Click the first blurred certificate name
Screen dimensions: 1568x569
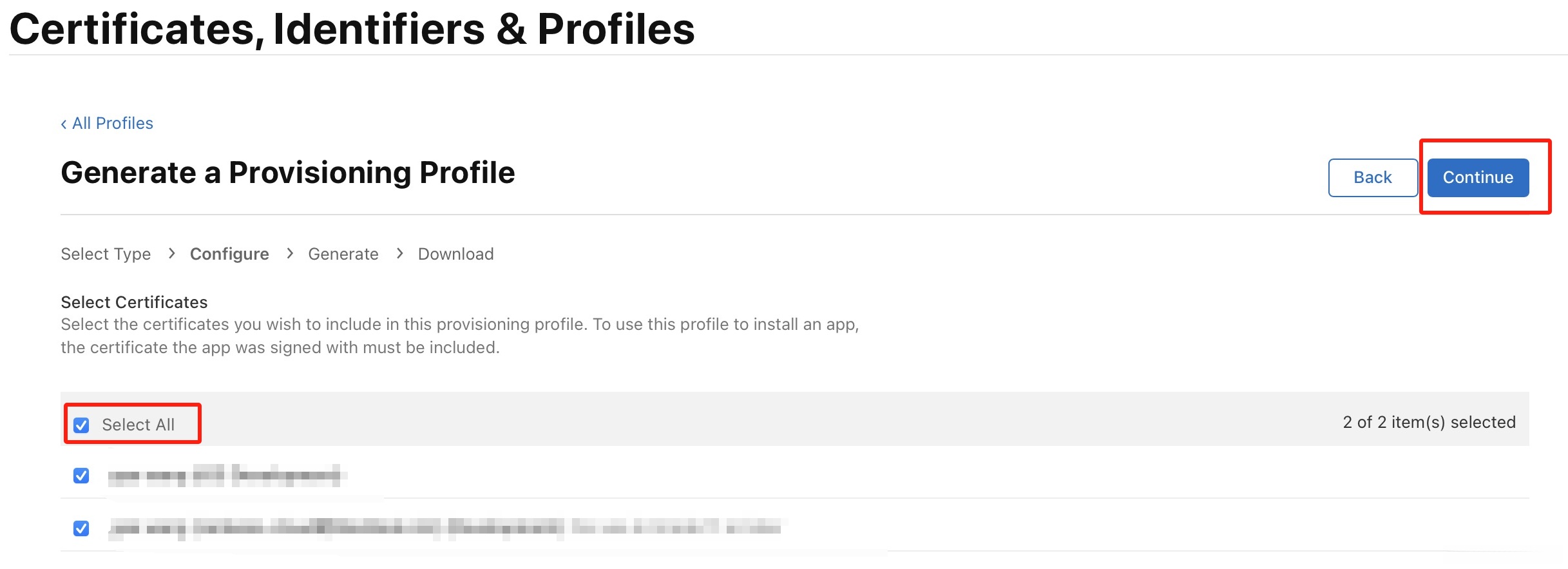click(225, 476)
